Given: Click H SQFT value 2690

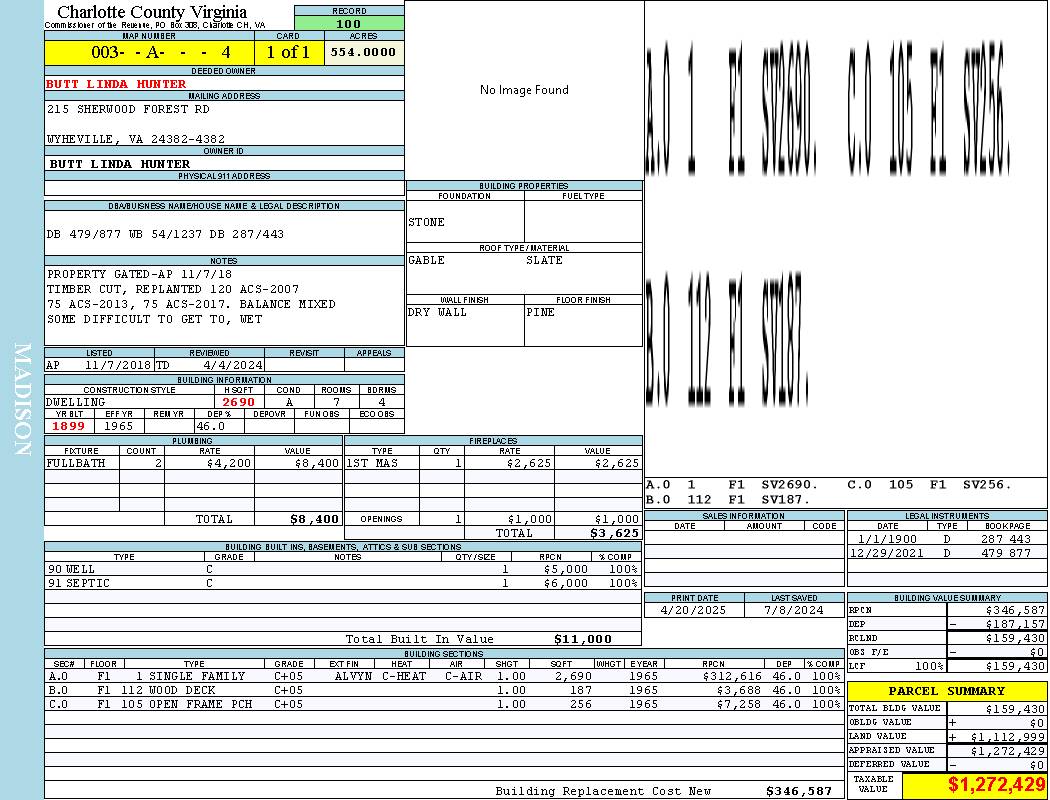Looking at the screenshot, I should [x=238, y=402].
